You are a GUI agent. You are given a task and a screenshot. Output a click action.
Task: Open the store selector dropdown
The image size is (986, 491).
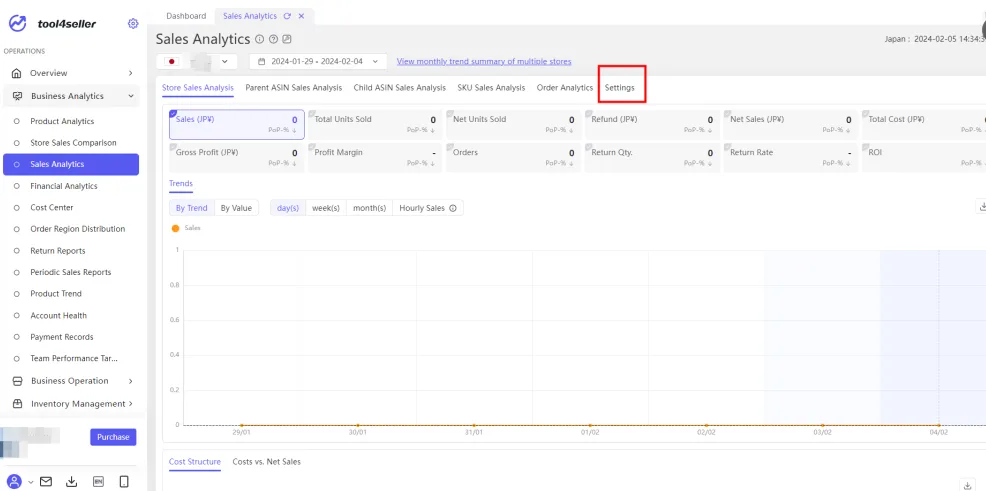pos(197,62)
